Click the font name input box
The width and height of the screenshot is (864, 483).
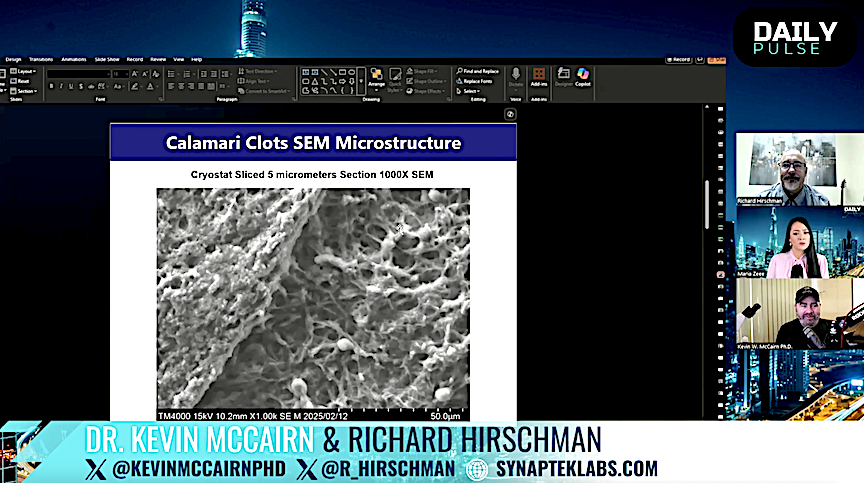[x=77, y=74]
